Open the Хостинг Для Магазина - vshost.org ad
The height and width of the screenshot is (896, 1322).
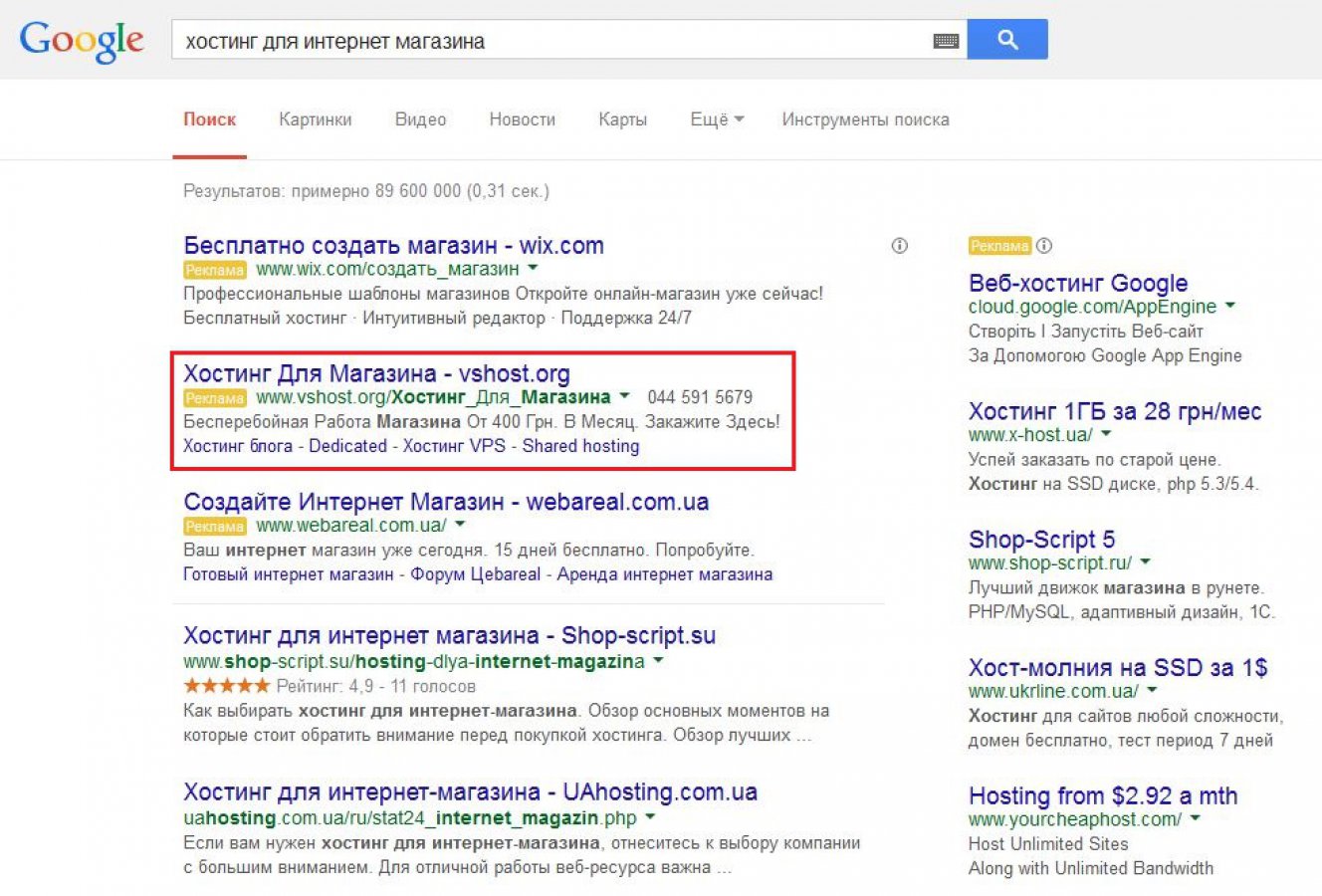pyautogui.click(x=376, y=373)
